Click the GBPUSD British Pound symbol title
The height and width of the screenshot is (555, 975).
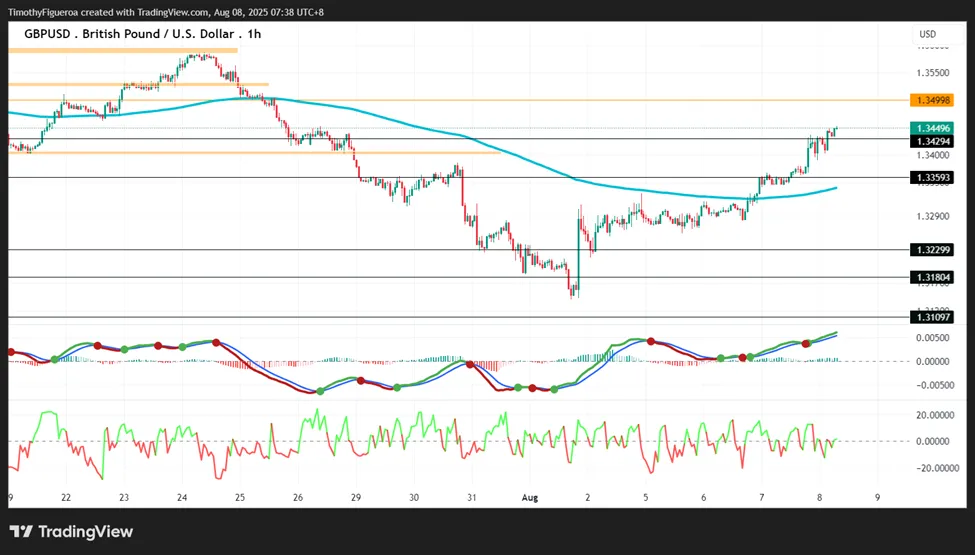pyautogui.click(x=142, y=34)
